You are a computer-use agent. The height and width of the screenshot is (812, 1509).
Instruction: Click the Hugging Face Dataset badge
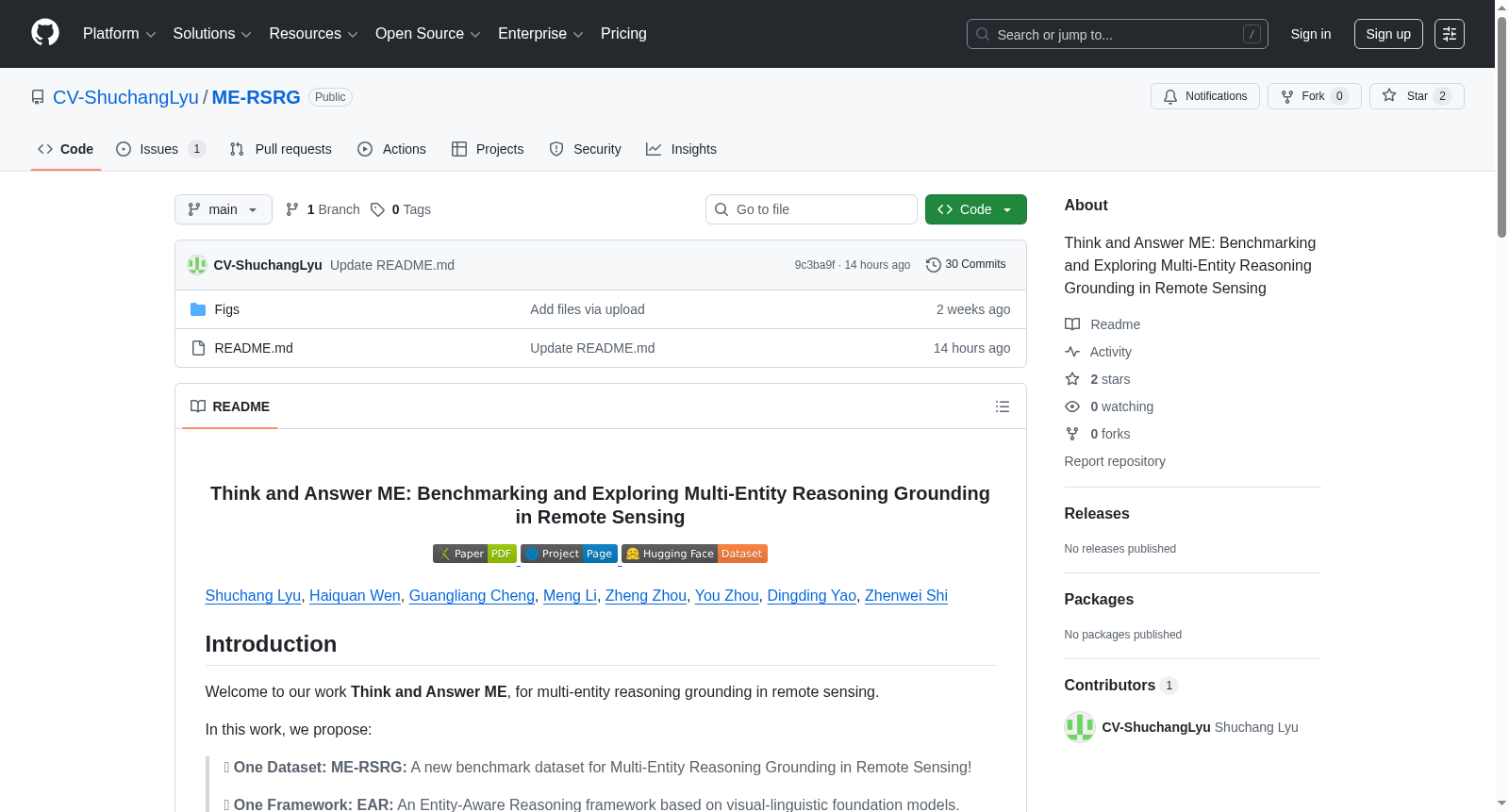coord(694,554)
